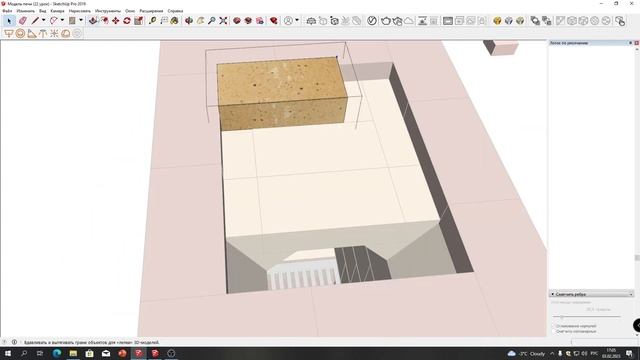640x360 pixels.
Task: Open the Windows Start menu
Action: point(7,353)
